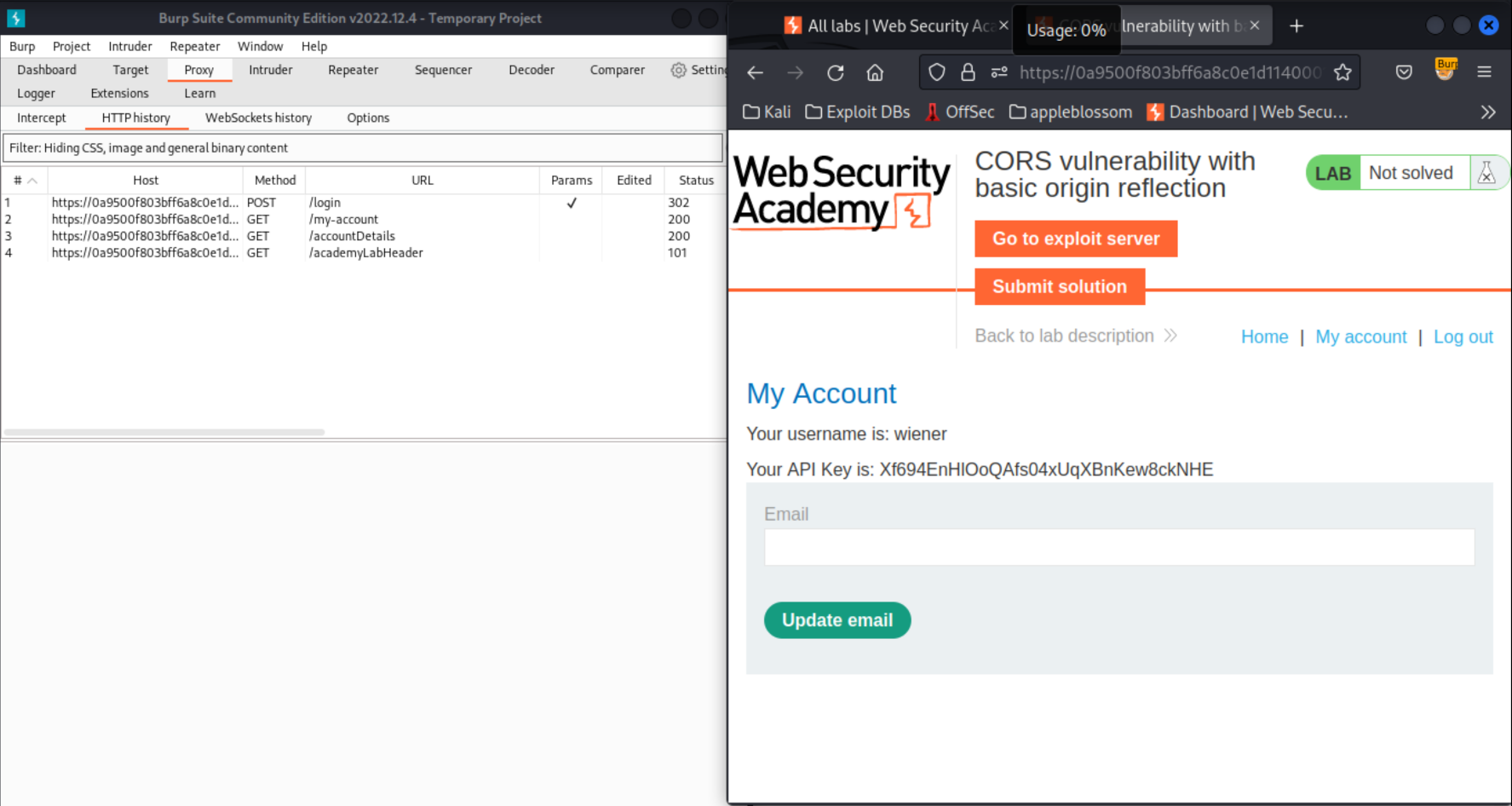Bookmark this page with star icon

coord(1343,72)
